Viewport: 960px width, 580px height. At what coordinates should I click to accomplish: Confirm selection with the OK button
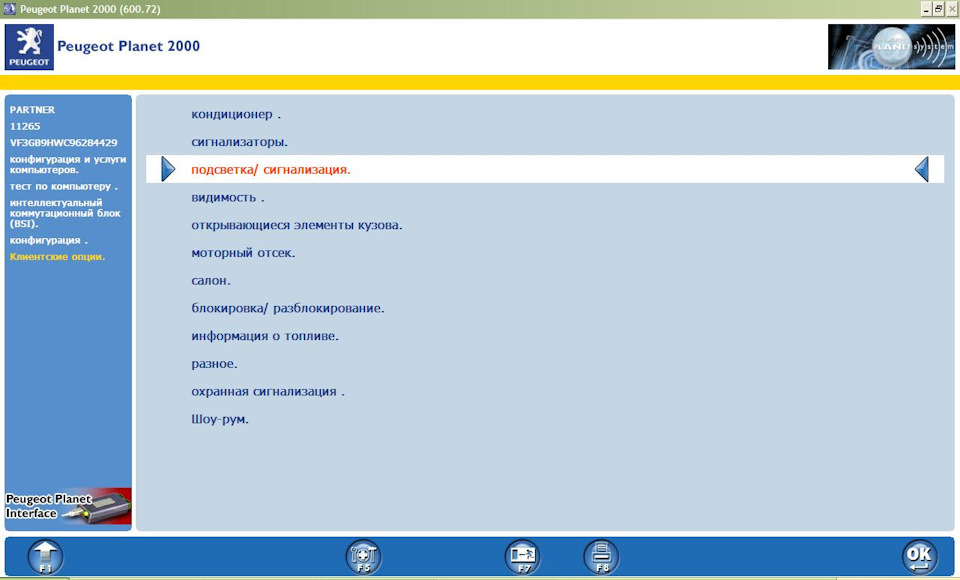[x=920, y=557]
